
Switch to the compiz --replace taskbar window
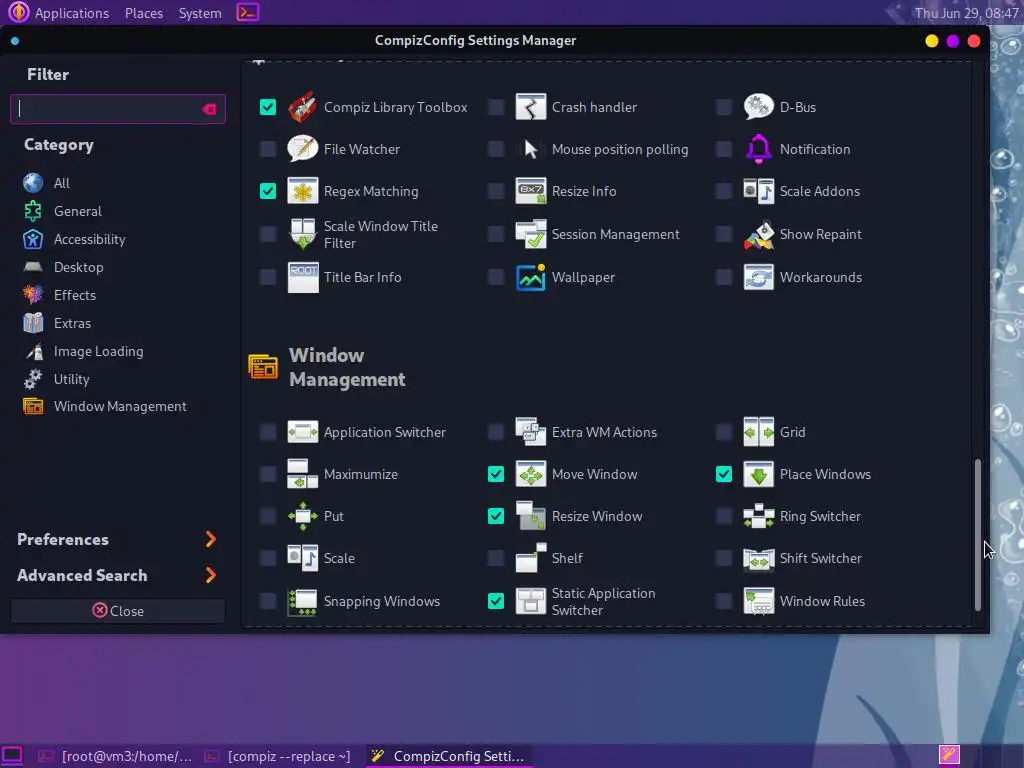278,756
